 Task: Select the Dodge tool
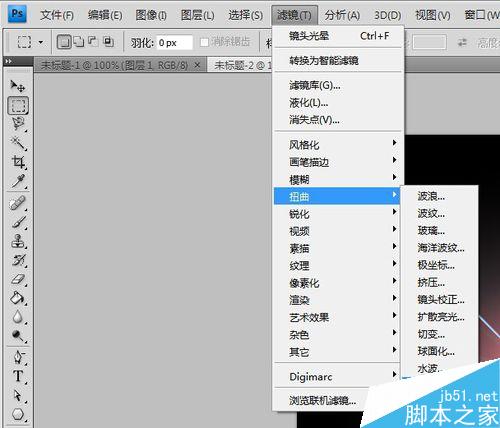pos(18,335)
